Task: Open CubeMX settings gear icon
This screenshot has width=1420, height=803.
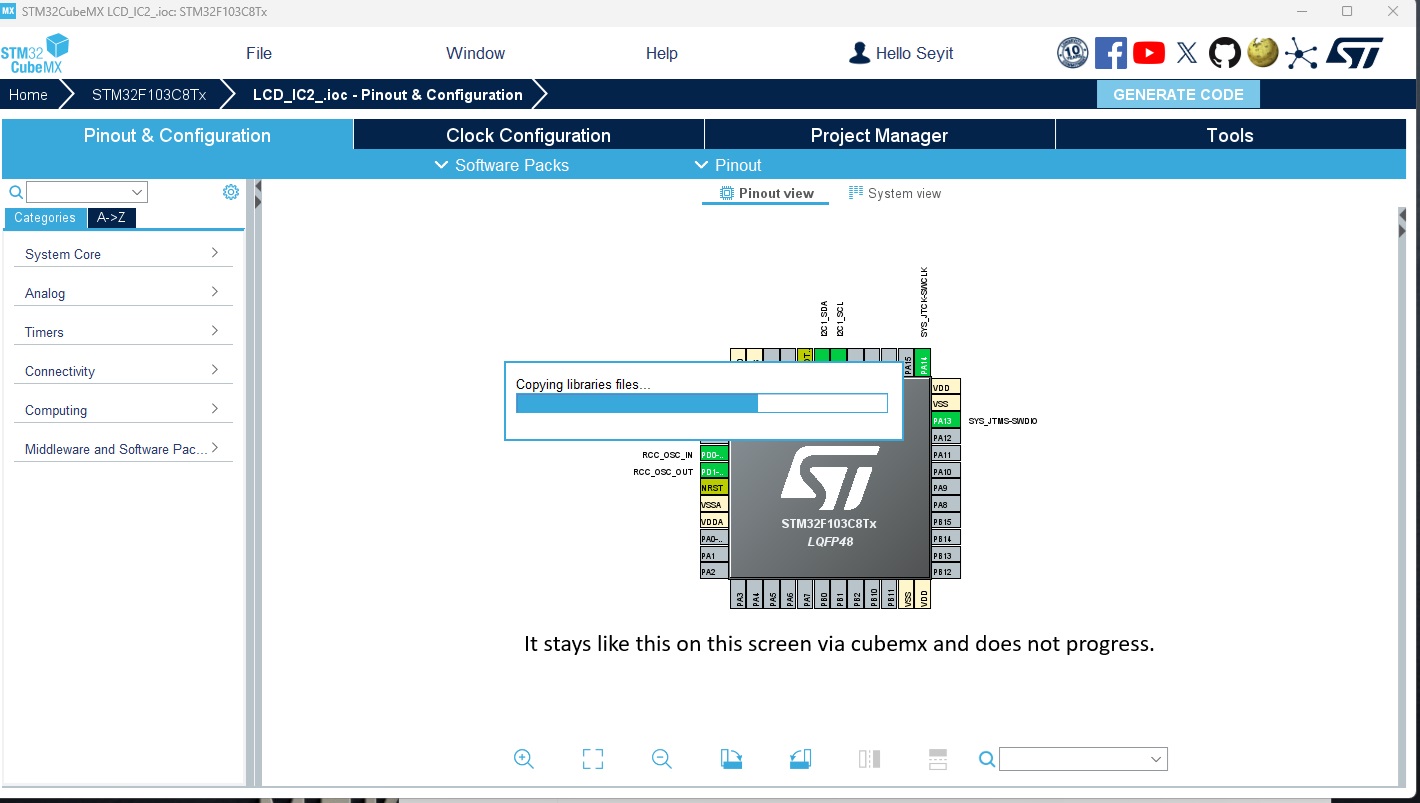Action: point(231,191)
